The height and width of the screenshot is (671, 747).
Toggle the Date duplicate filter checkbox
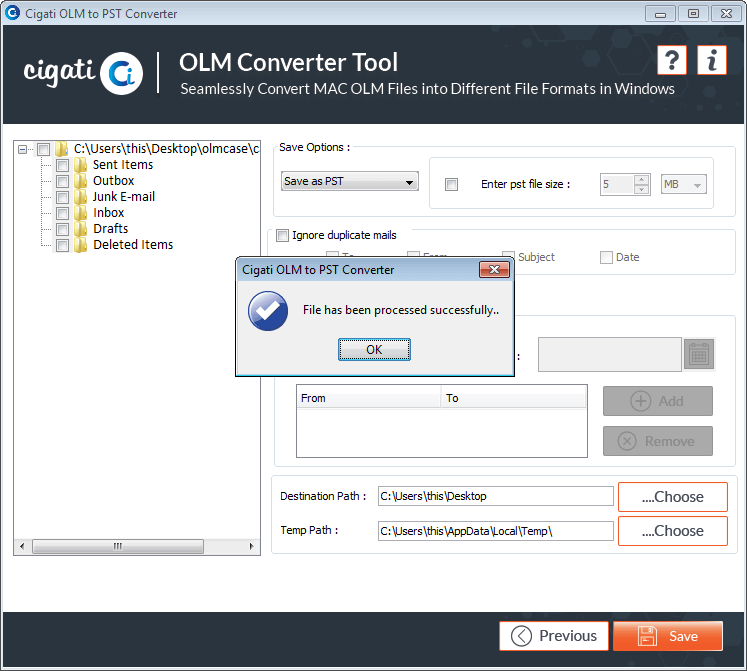coord(606,258)
